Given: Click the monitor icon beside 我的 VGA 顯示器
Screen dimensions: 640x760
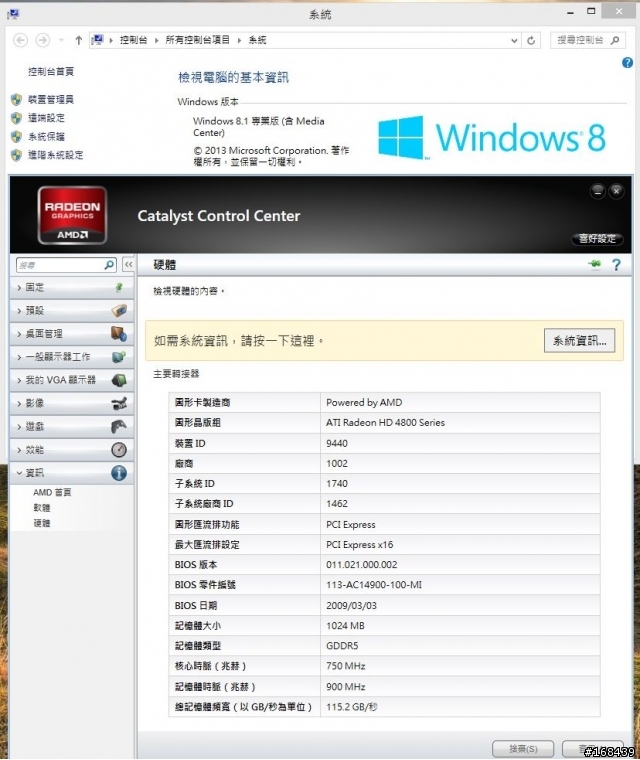Looking at the screenshot, I should click(x=119, y=380).
